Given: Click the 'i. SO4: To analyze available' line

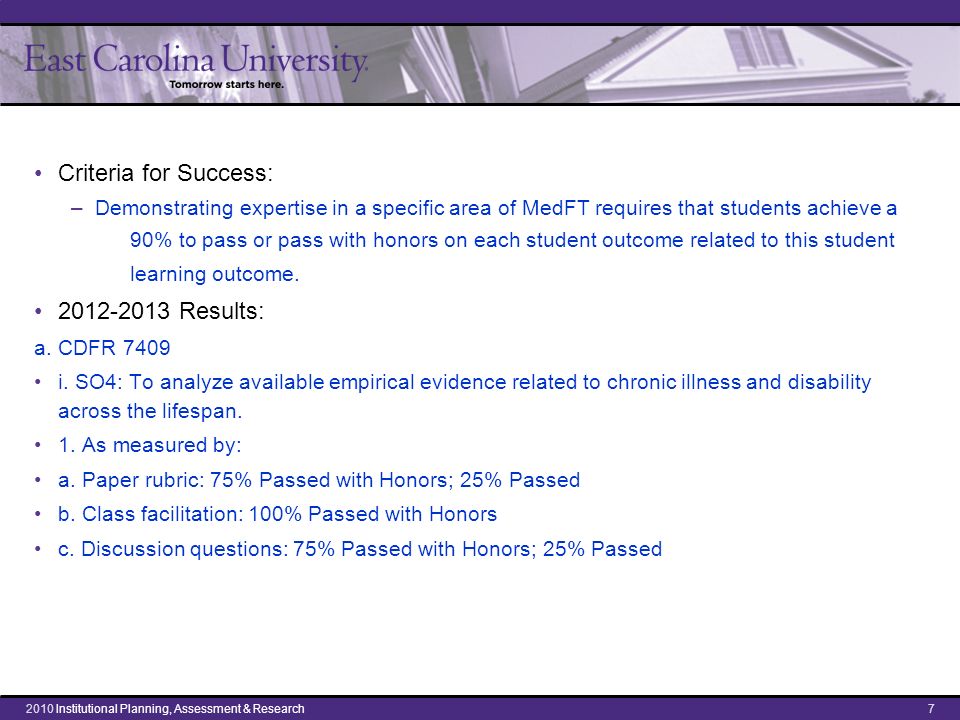Looking at the screenshot, I should tap(465, 383).
